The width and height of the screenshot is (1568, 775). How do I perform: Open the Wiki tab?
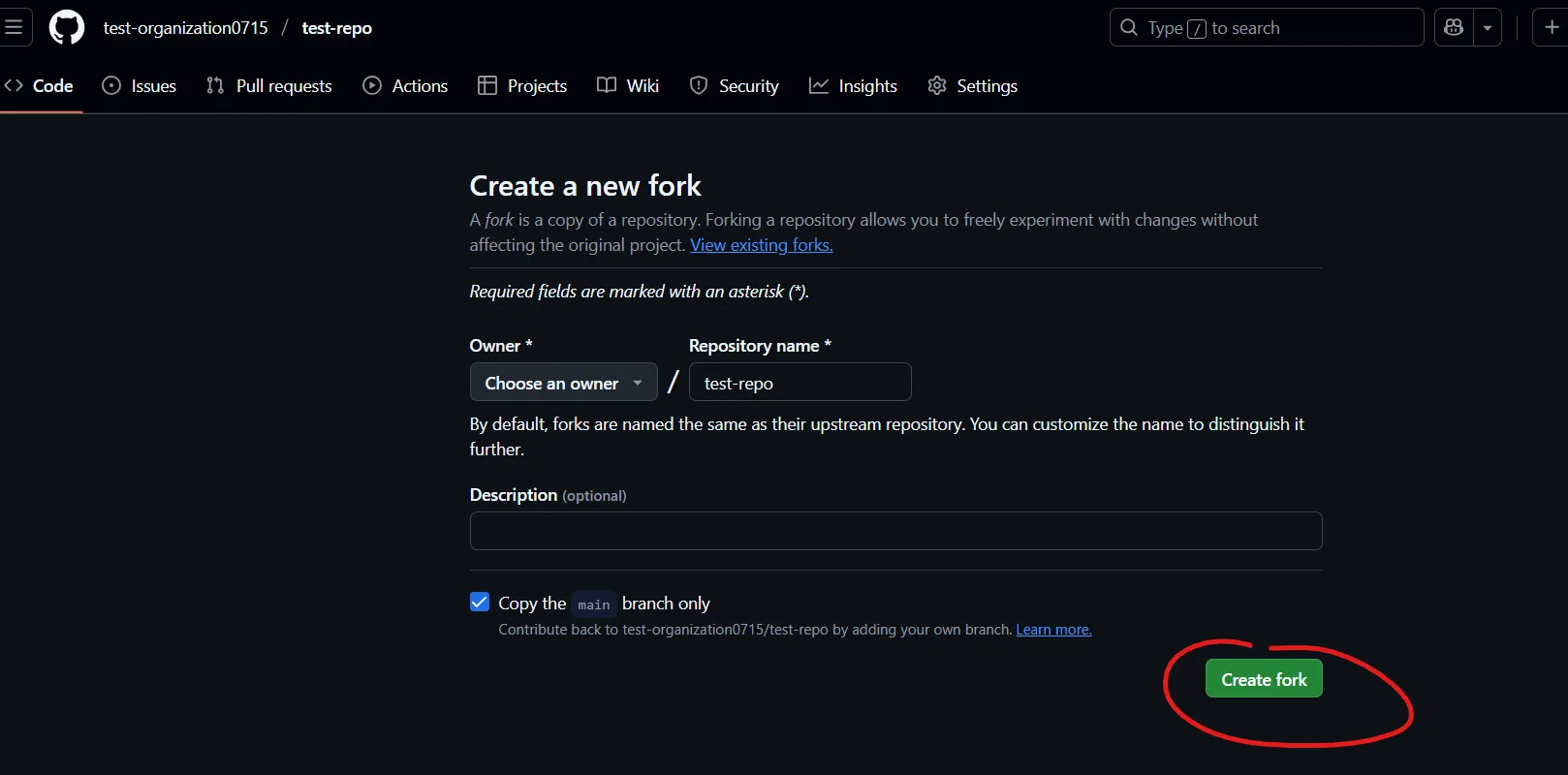coord(628,85)
